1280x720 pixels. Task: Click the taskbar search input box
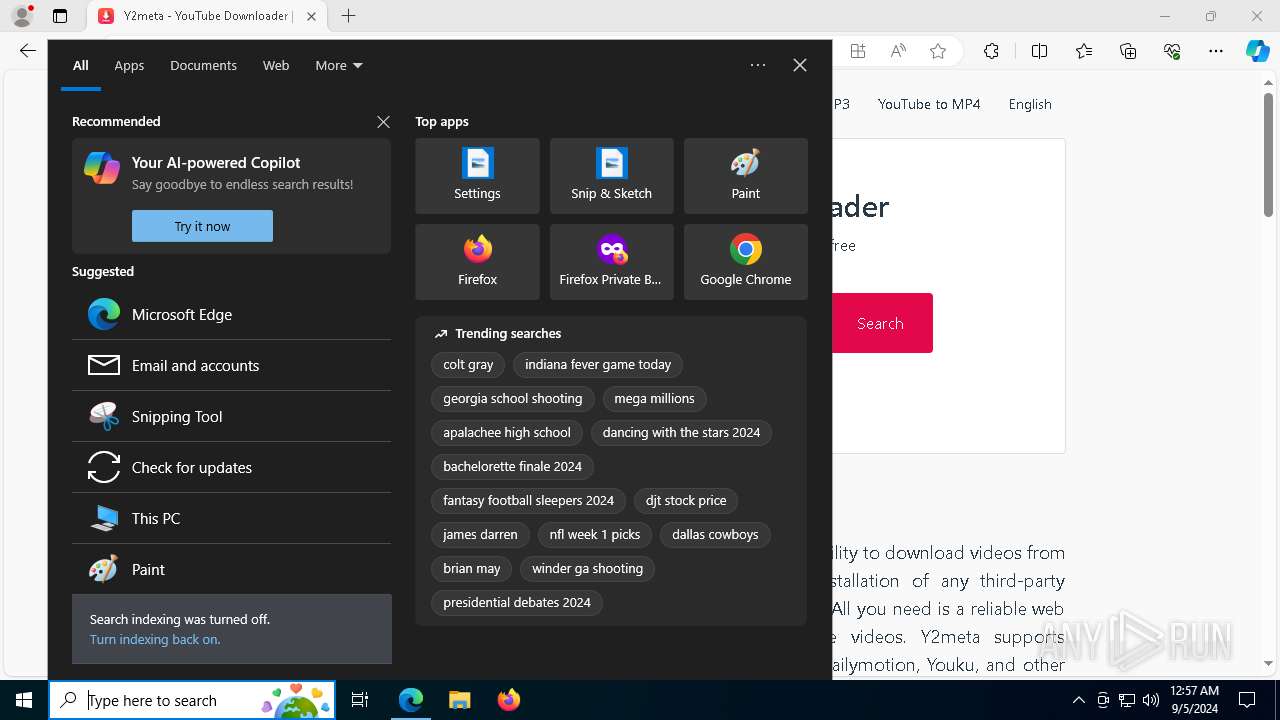point(192,700)
